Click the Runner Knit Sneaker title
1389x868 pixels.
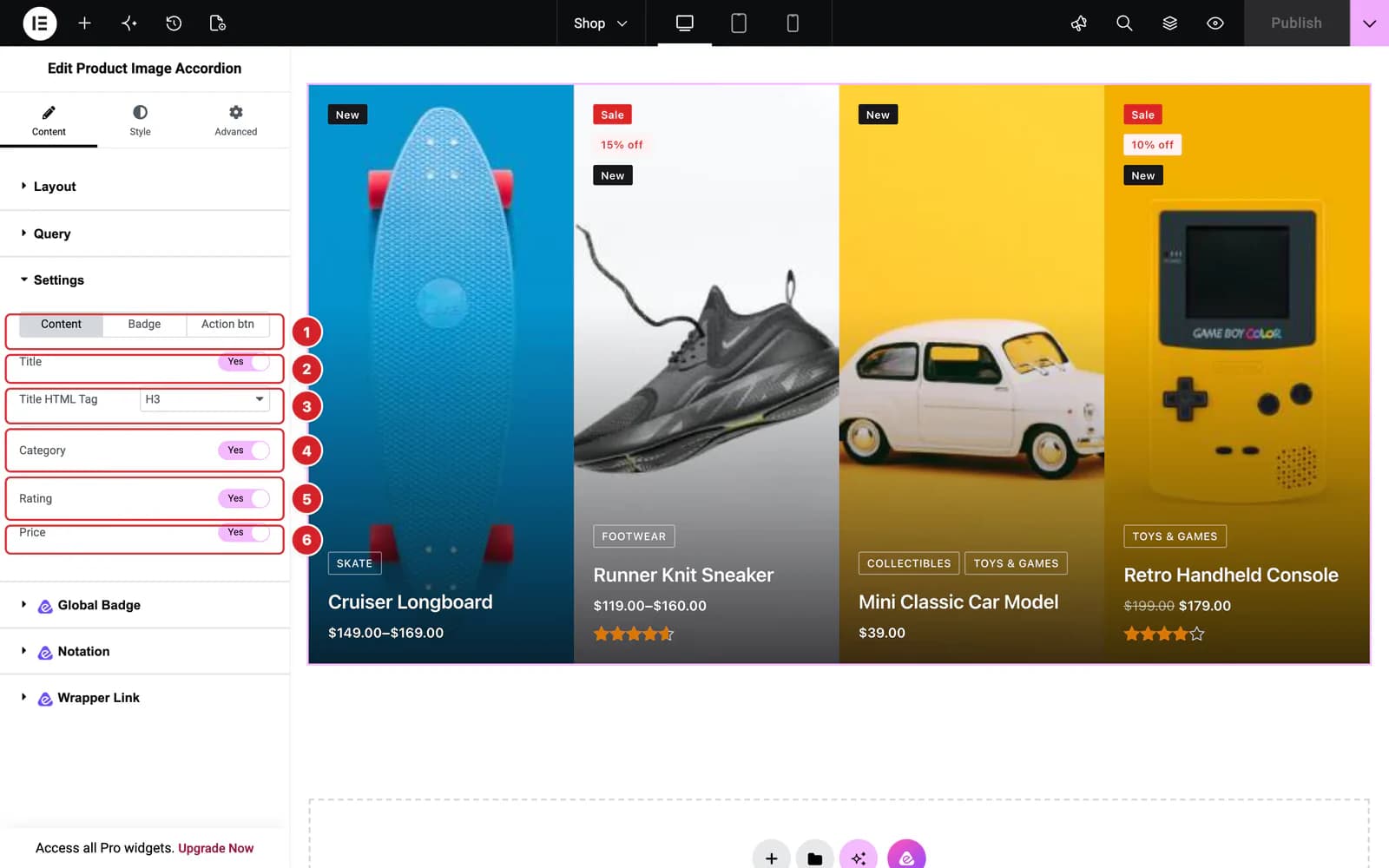pos(683,575)
